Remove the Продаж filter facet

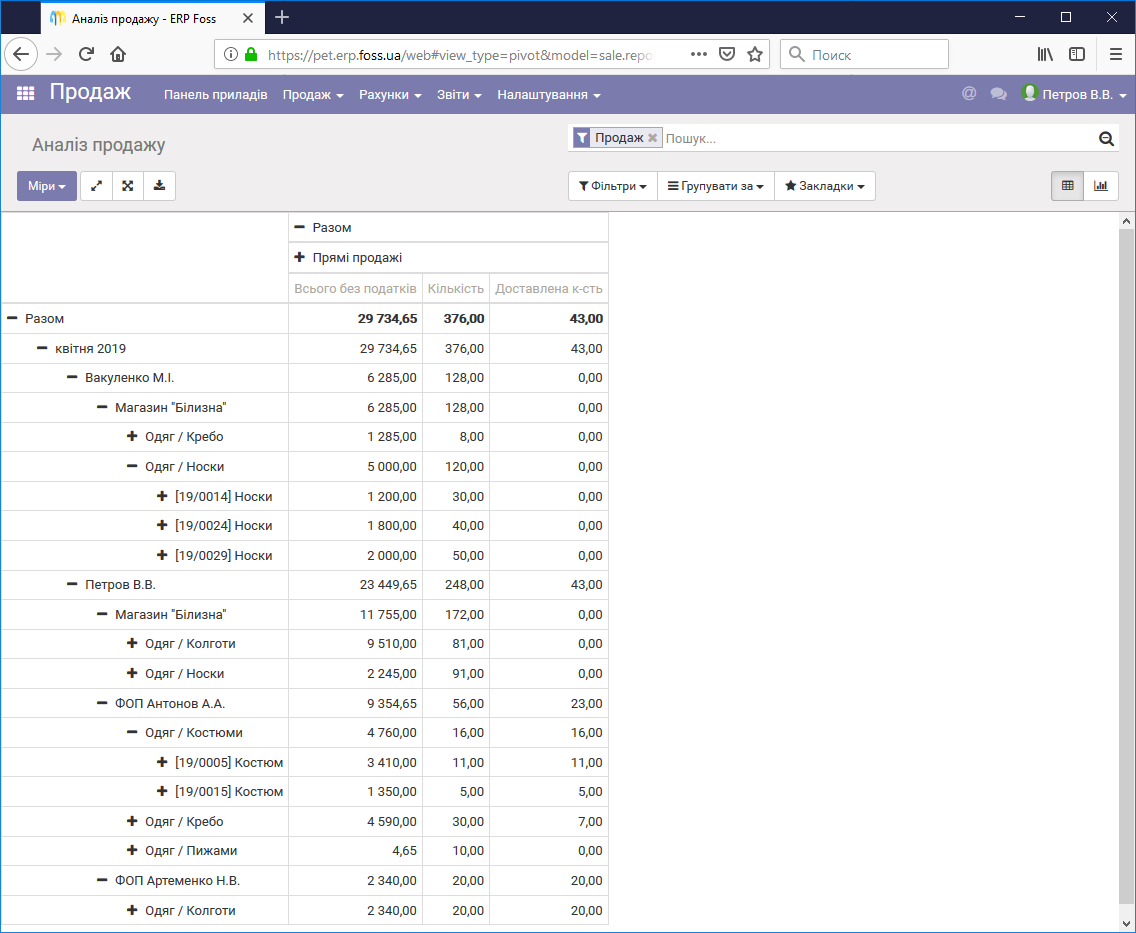point(652,138)
